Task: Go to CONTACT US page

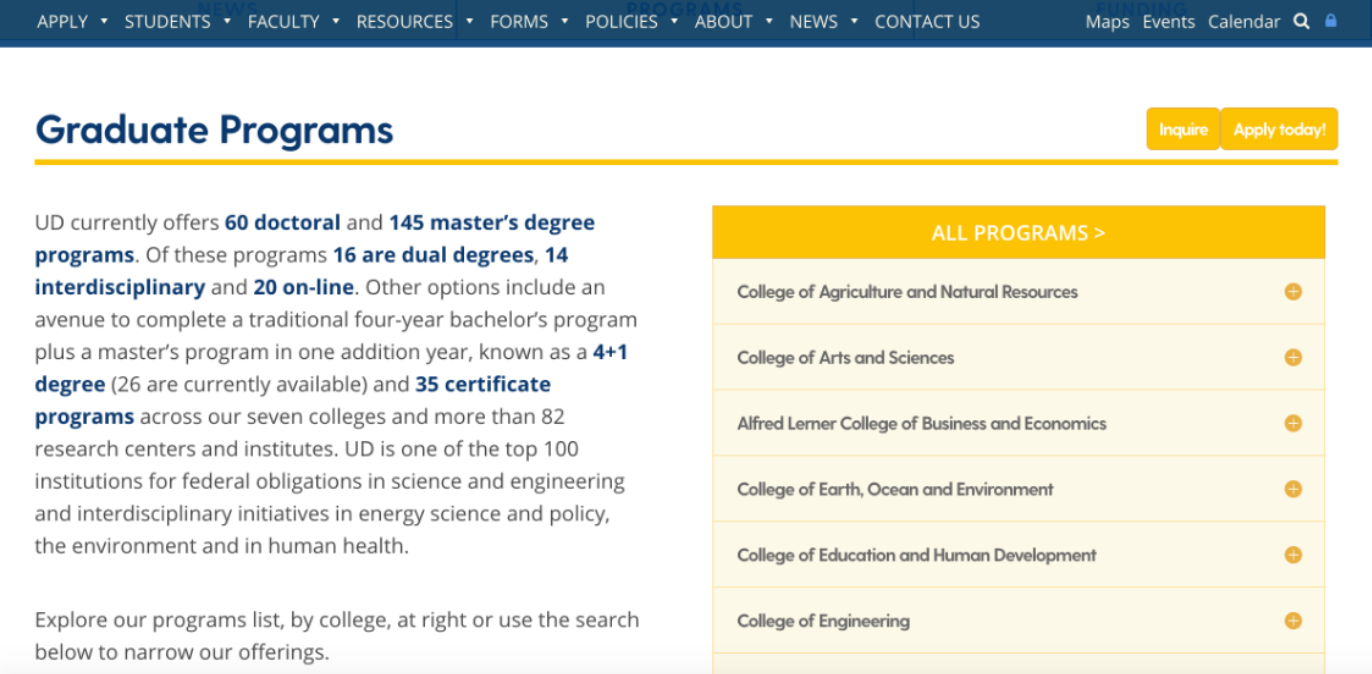Action: pyautogui.click(x=927, y=21)
